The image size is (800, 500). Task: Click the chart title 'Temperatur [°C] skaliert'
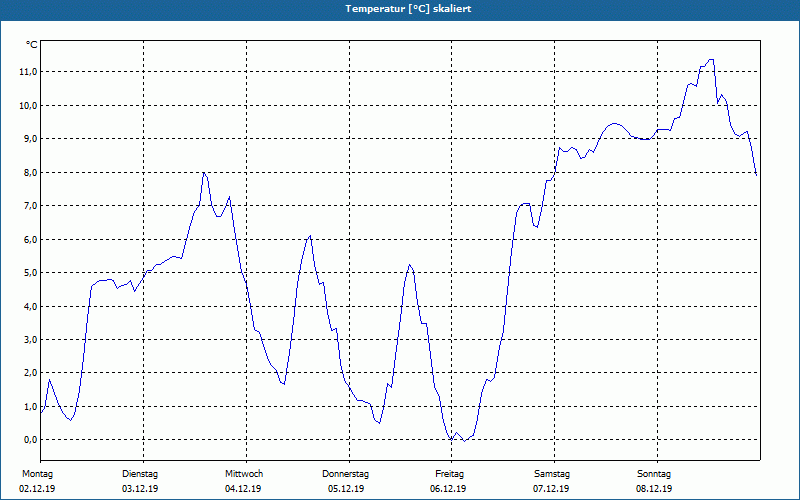tap(408, 9)
